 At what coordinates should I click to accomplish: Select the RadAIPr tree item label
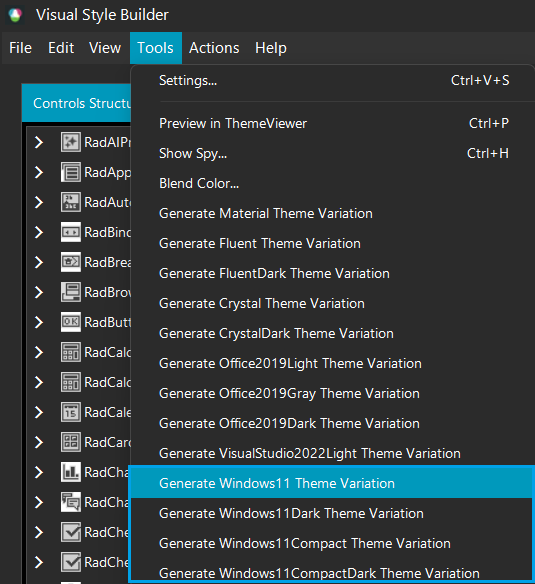(108, 142)
